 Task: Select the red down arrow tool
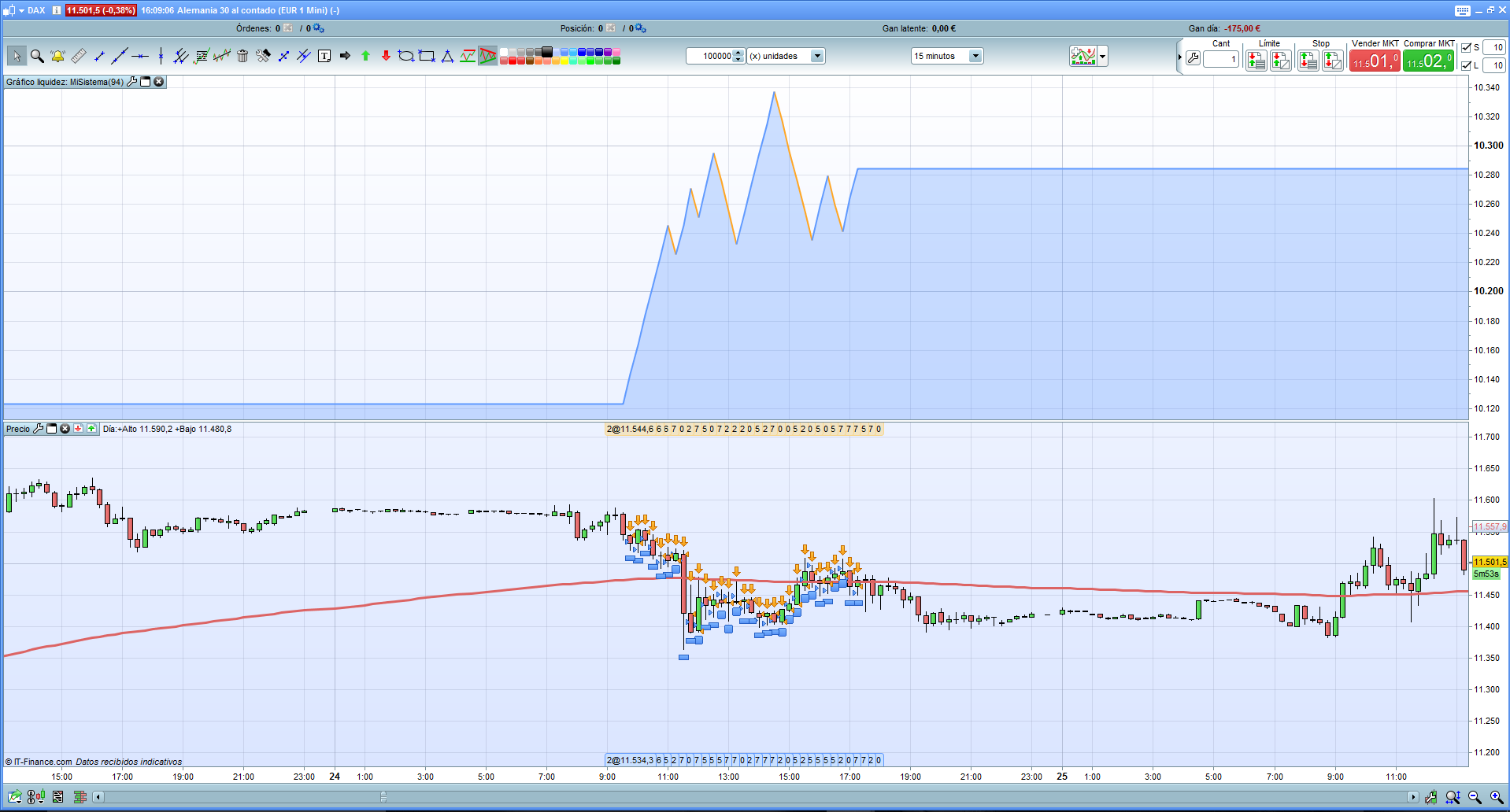pos(386,56)
